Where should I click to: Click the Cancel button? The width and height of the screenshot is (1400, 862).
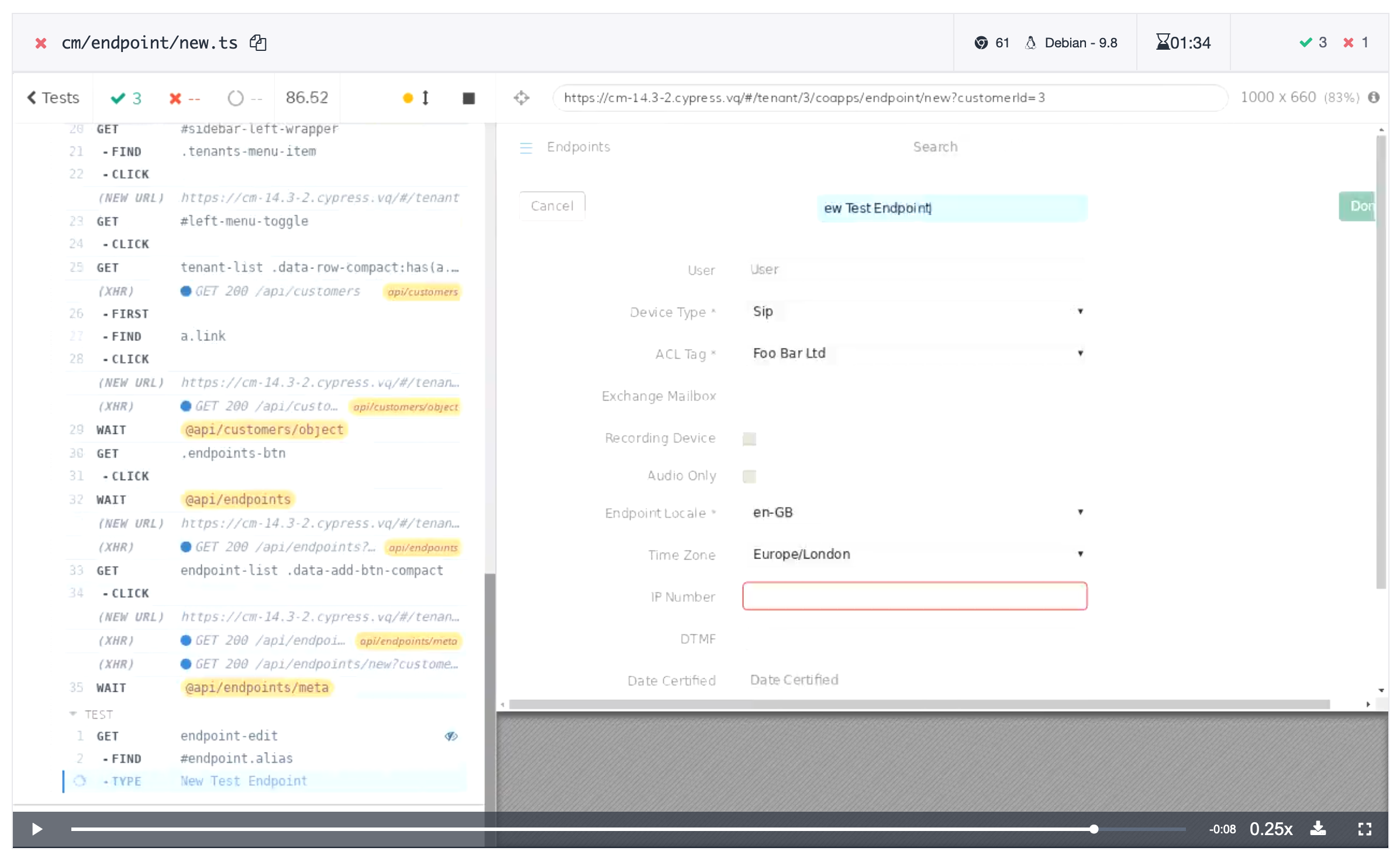[551, 206]
